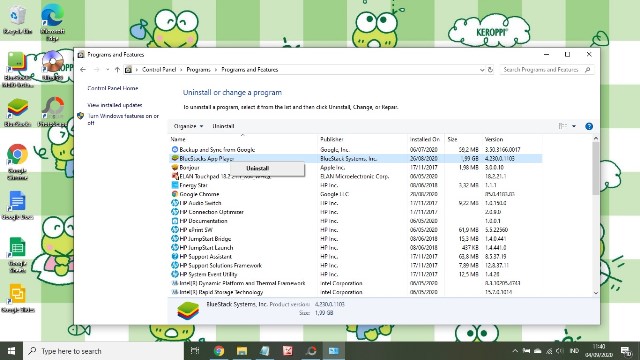The width and height of the screenshot is (640, 360).
Task: Go up one level with the Up arrow
Action: click(x=118, y=70)
